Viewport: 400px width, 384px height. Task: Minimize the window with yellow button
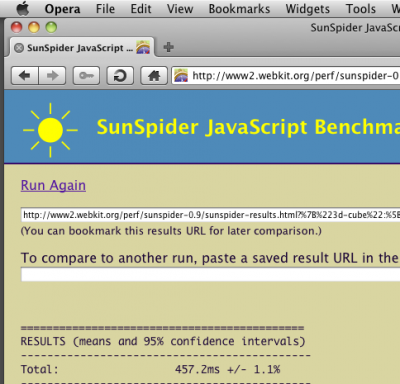click(34, 27)
